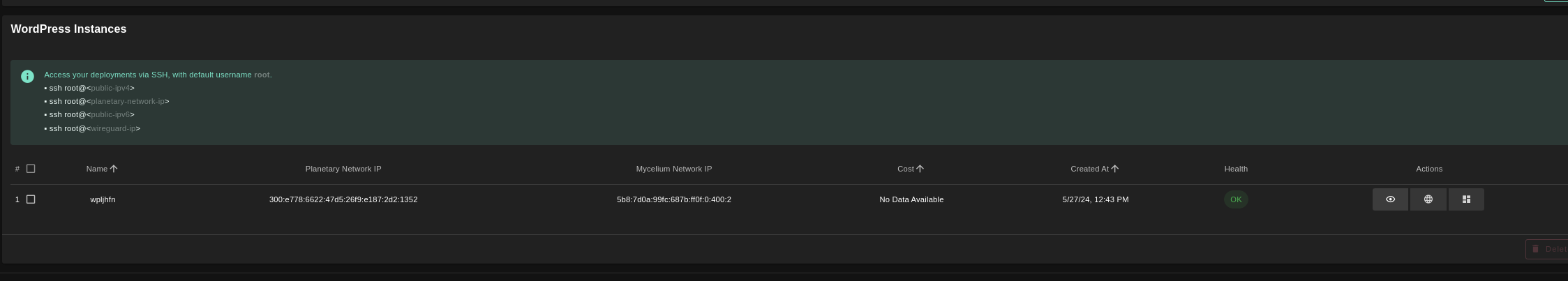Click the info icon in SSH notice
The height and width of the screenshot is (281, 1568).
point(27,77)
